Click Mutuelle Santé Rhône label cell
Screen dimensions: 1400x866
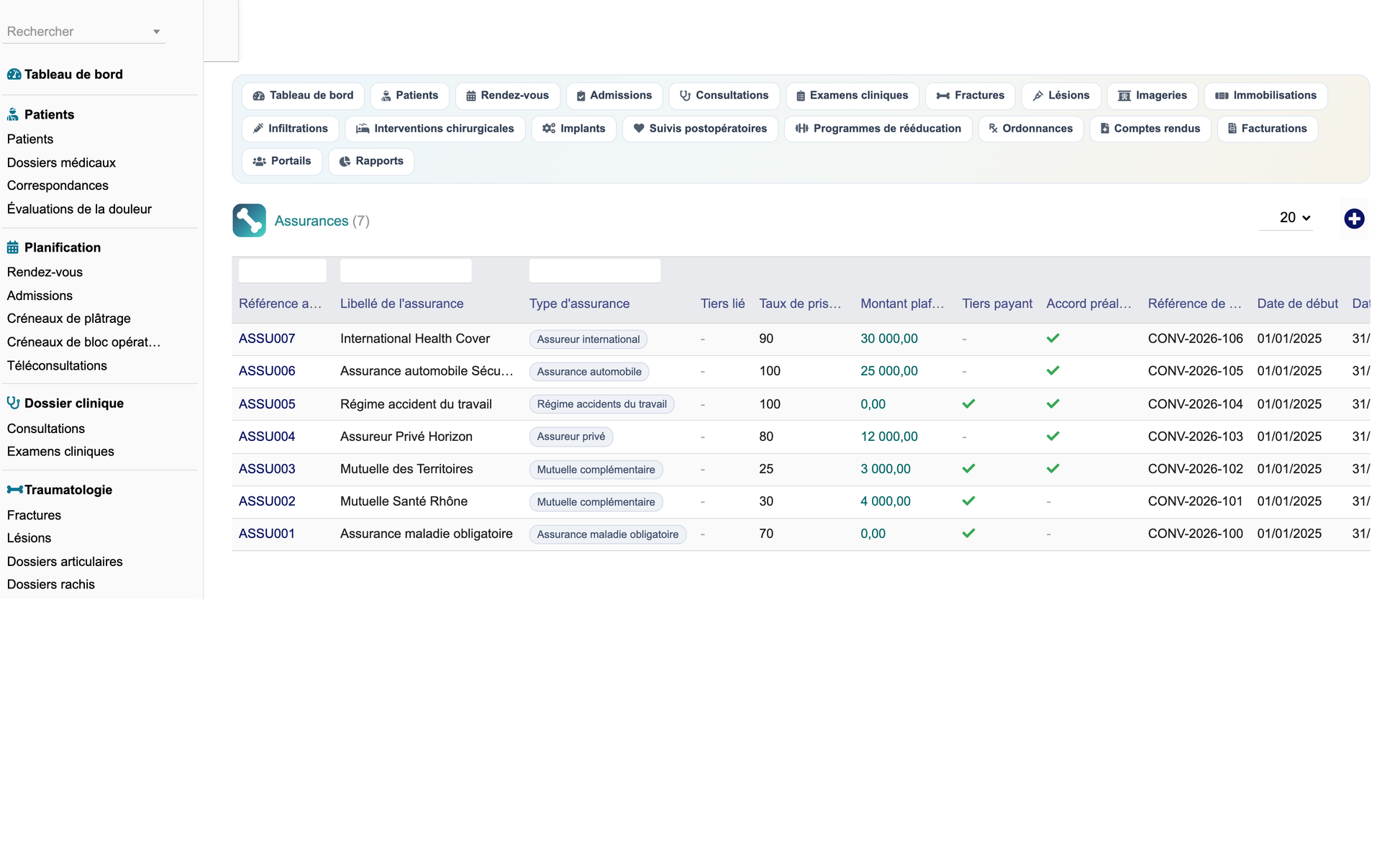pos(404,501)
